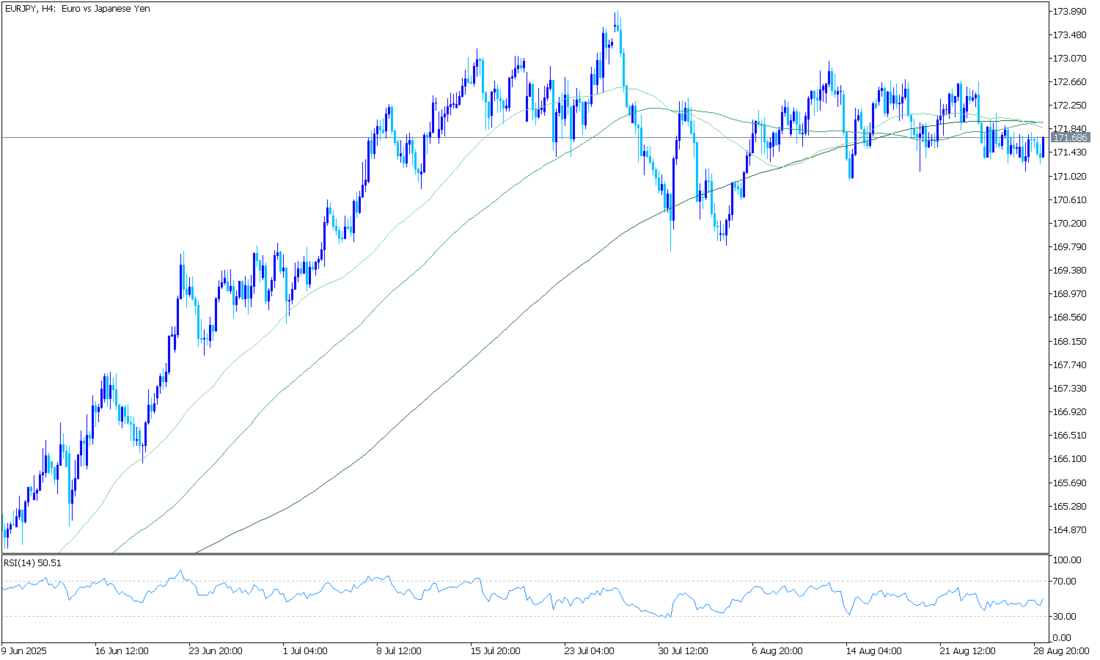Click the 173.890 price axis label
The image size is (1100, 660).
tap(1070, 12)
